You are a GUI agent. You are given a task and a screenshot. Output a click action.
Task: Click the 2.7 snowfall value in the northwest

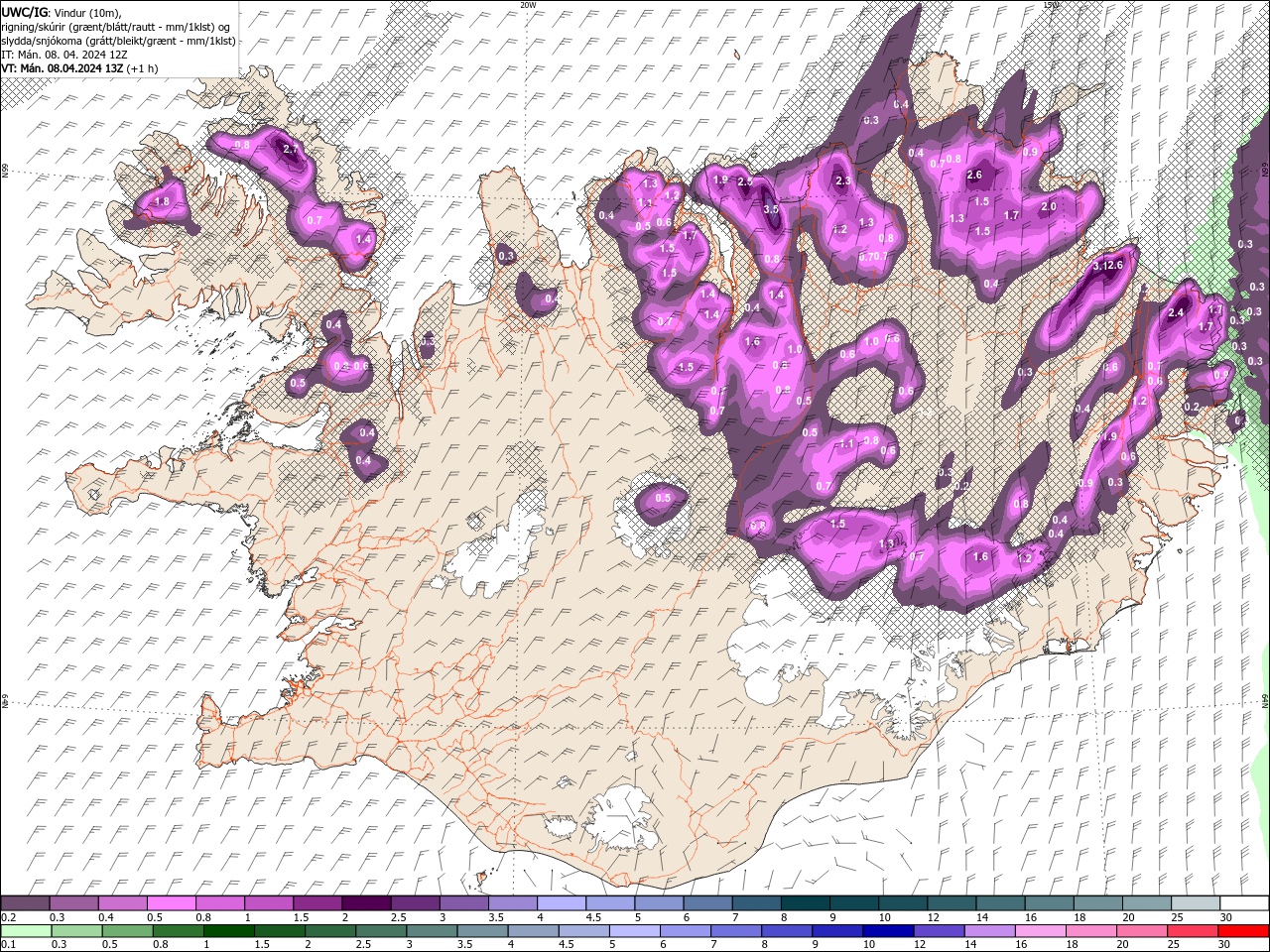(x=291, y=150)
